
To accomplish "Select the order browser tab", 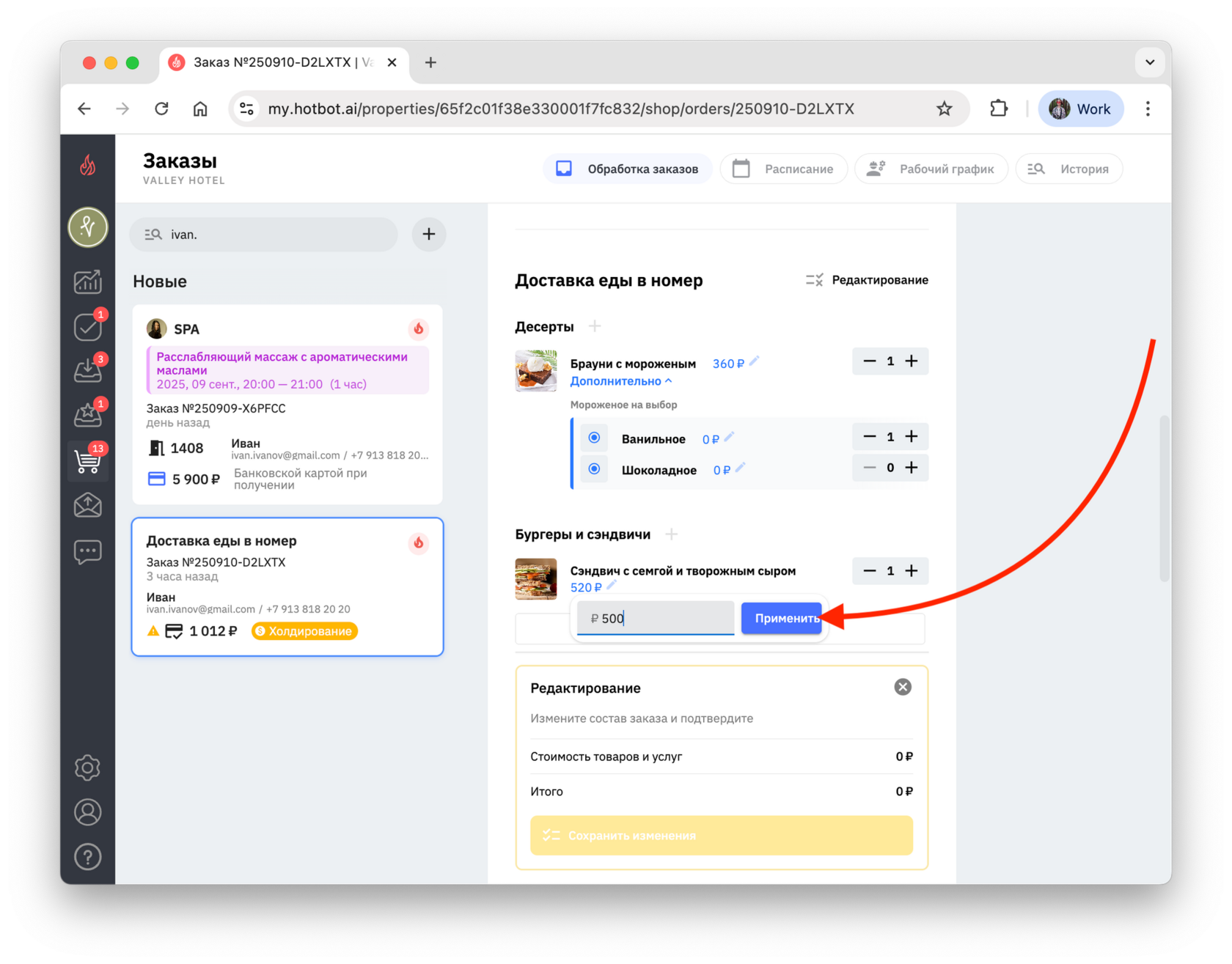I will pos(283,62).
